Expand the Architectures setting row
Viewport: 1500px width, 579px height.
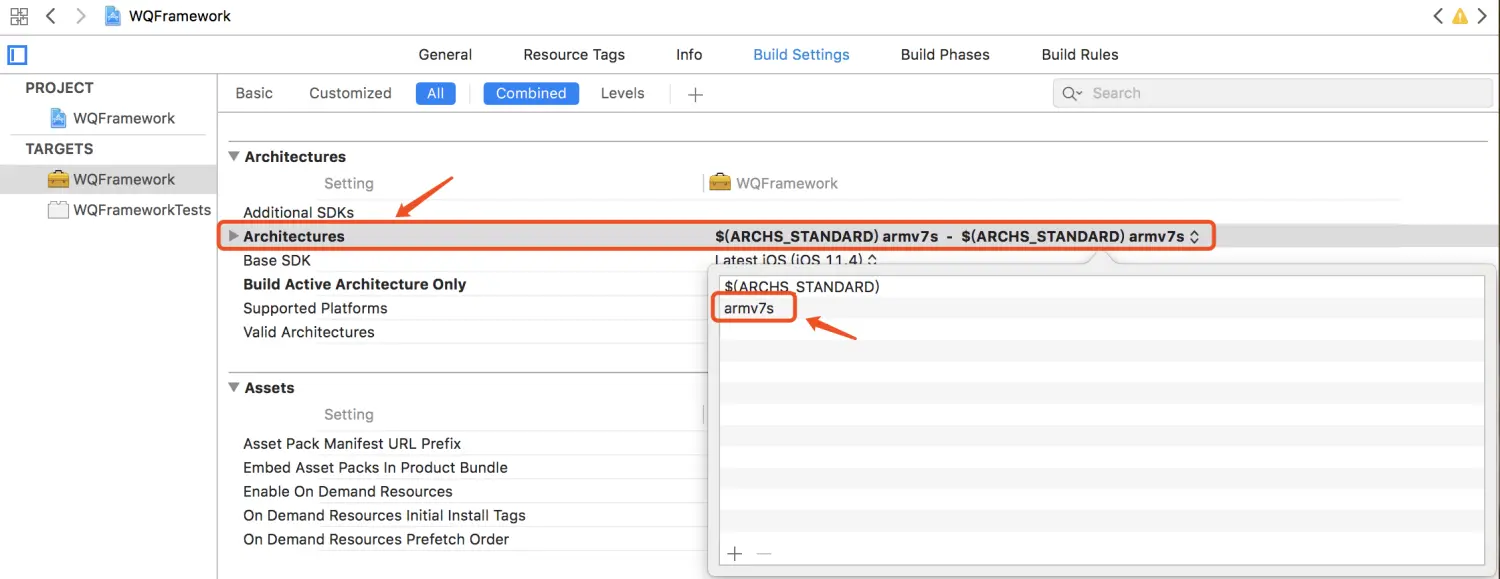pyautogui.click(x=234, y=236)
